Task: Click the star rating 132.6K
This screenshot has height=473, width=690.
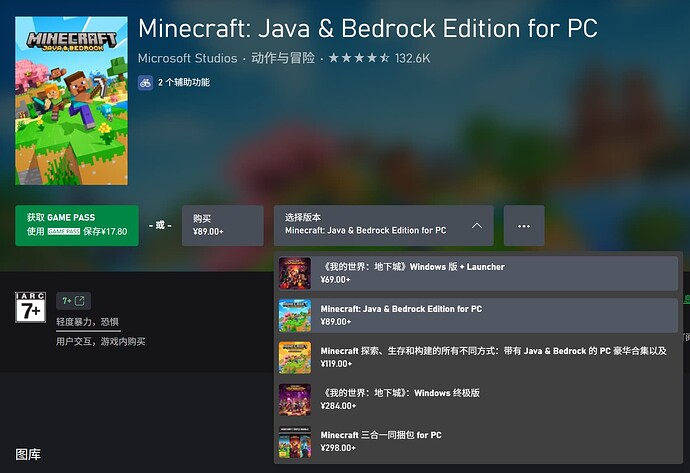Action: pos(379,58)
